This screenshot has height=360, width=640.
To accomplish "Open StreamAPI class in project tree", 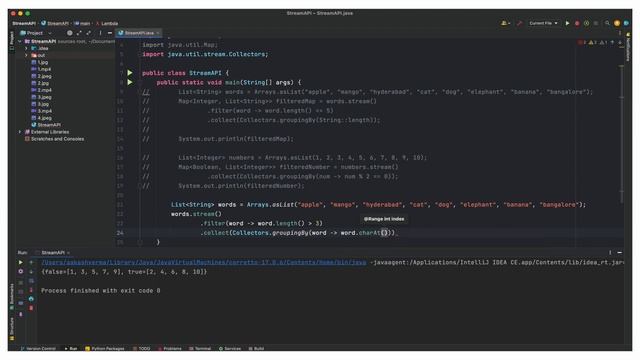I will point(46,125).
